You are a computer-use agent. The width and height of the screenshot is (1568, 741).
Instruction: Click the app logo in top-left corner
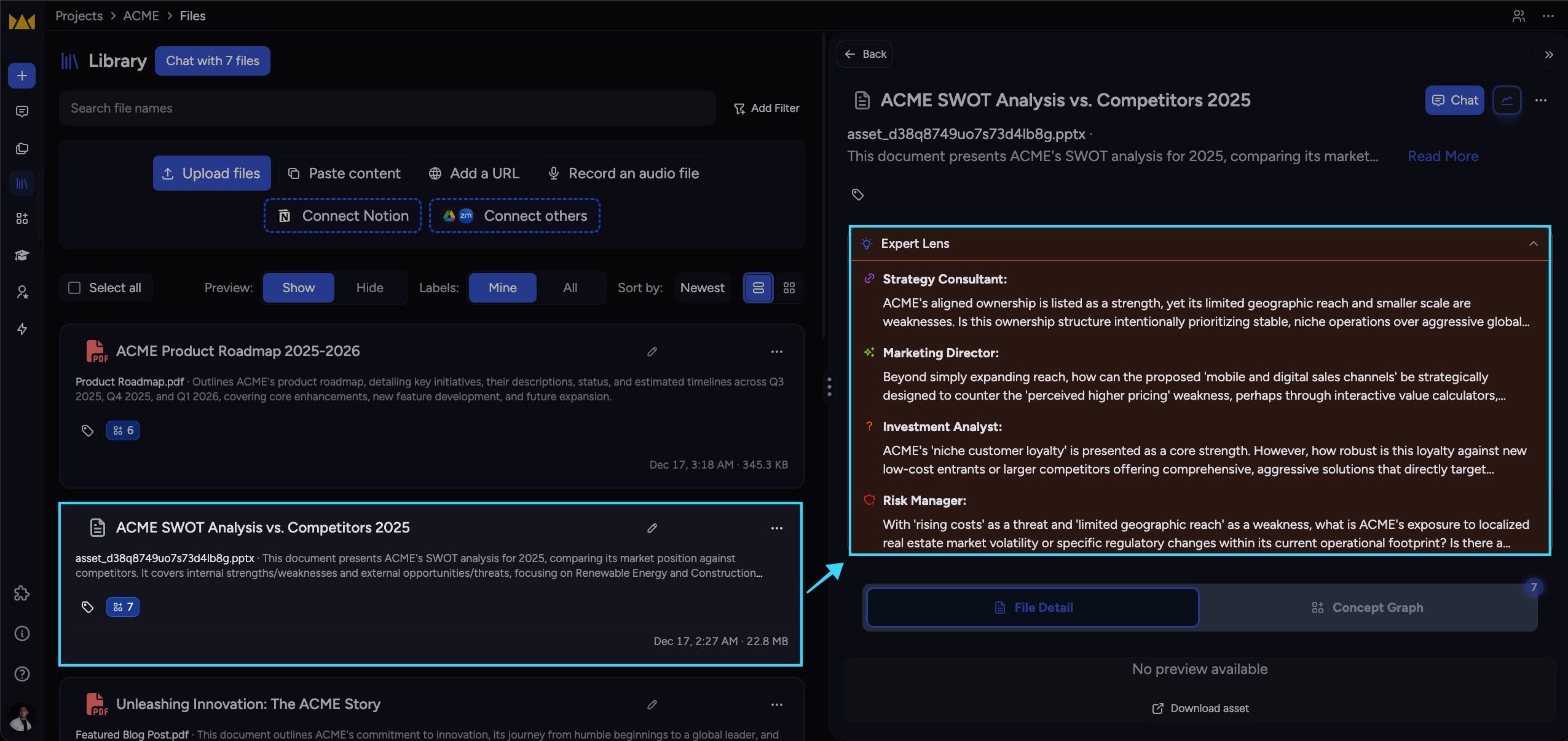tap(22, 22)
